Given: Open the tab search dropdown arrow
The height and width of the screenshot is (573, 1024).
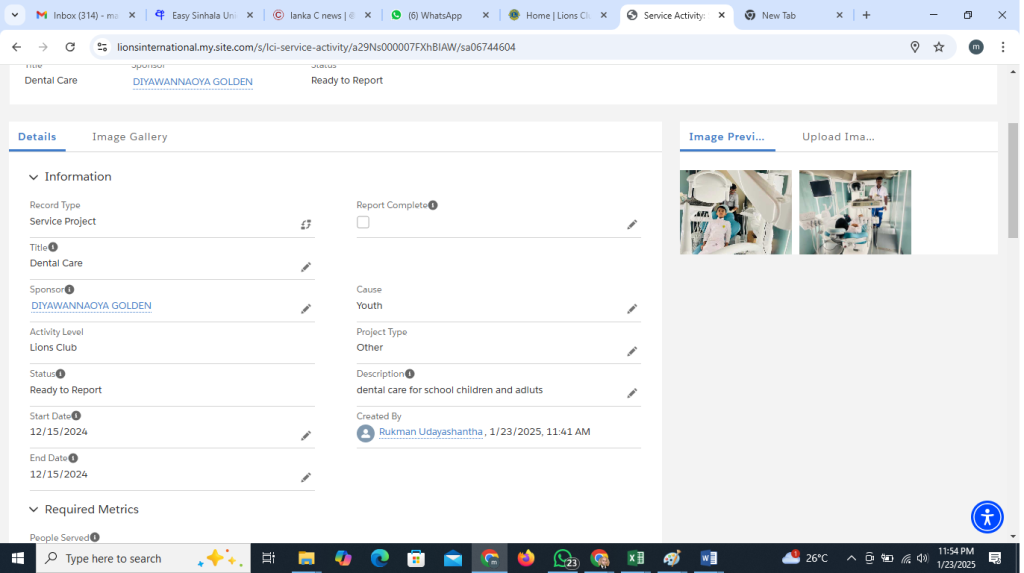Looking at the screenshot, I should coord(14,15).
